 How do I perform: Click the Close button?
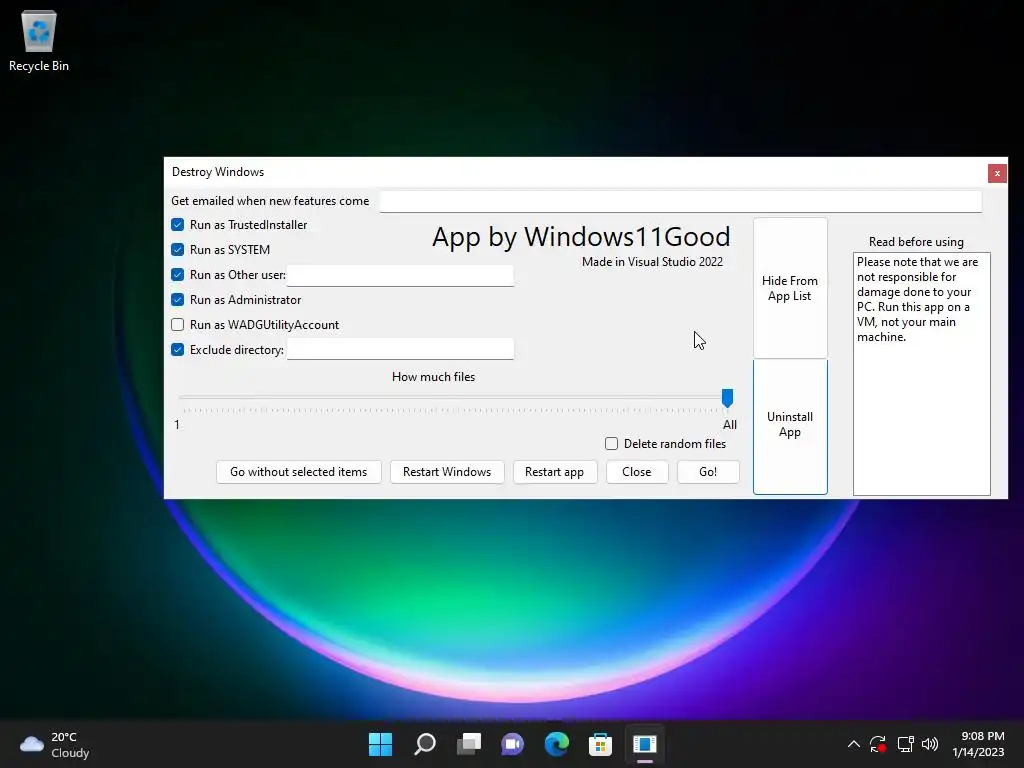coord(637,472)
